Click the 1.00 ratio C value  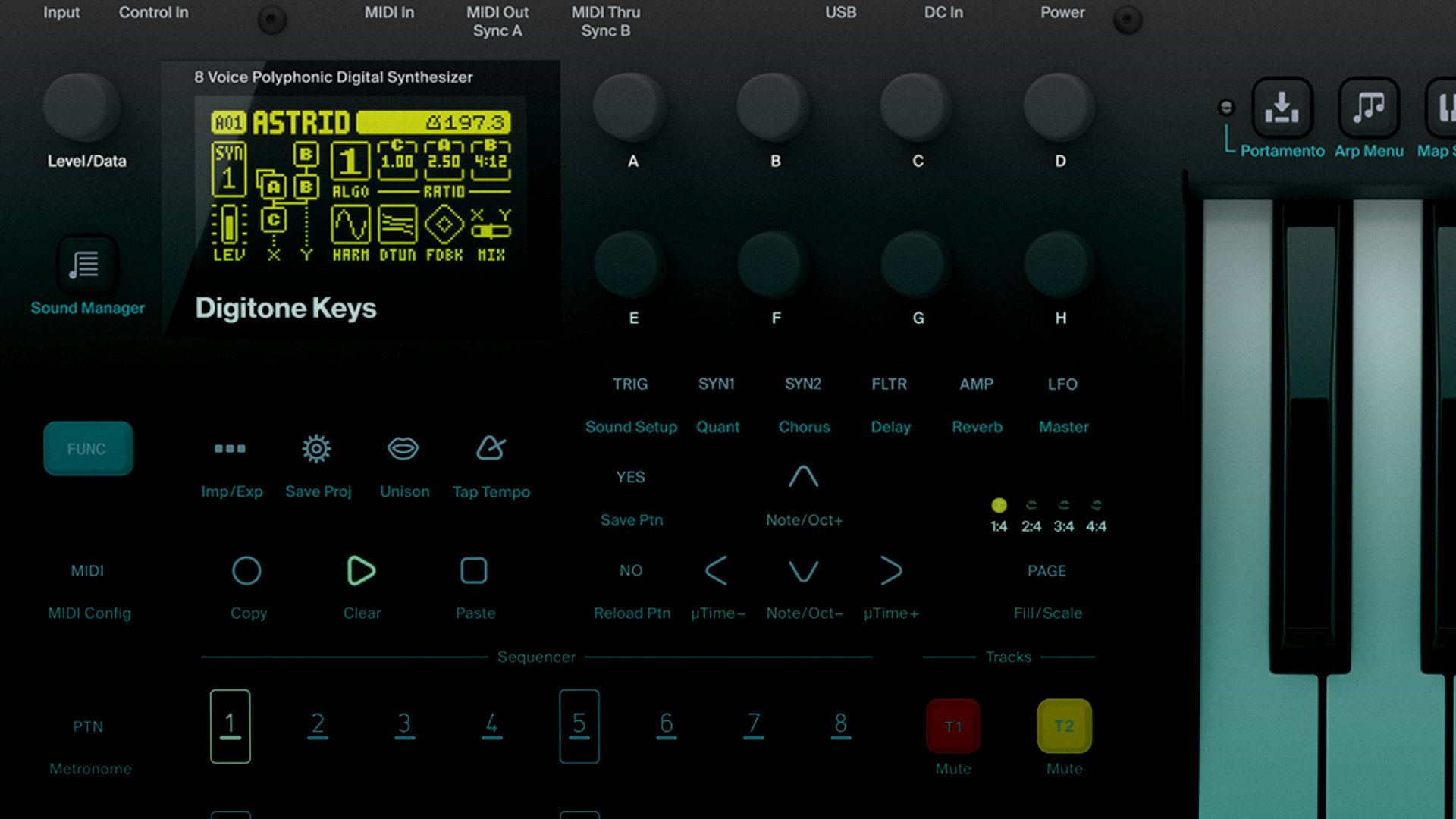pyautogui.click(x=397, y=162)
